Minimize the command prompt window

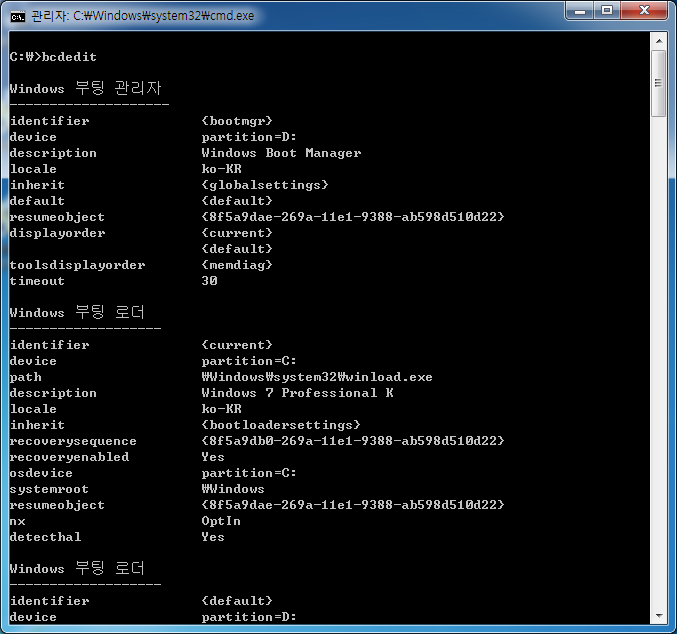[580, 11]
